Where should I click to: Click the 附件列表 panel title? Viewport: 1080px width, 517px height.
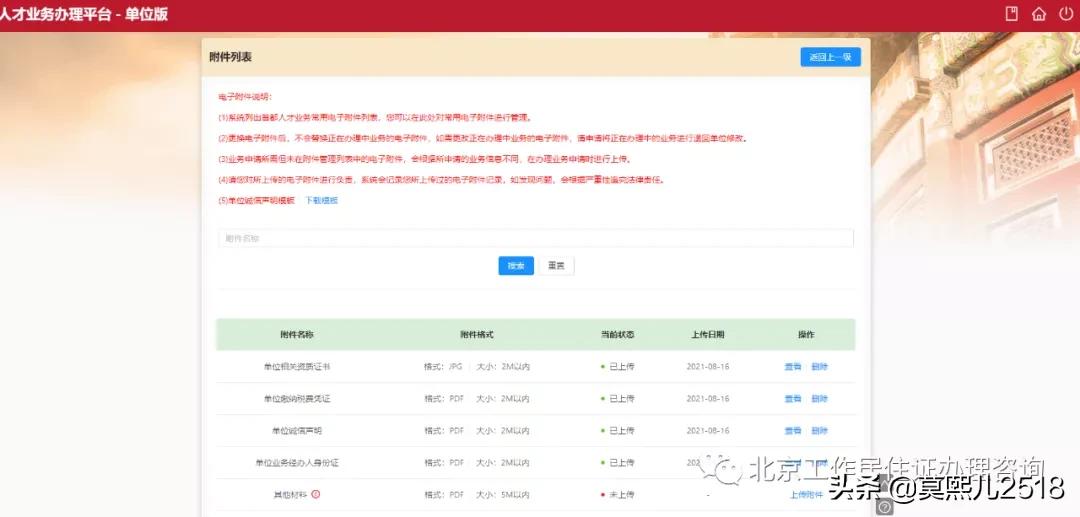click(x=231, y=57)
